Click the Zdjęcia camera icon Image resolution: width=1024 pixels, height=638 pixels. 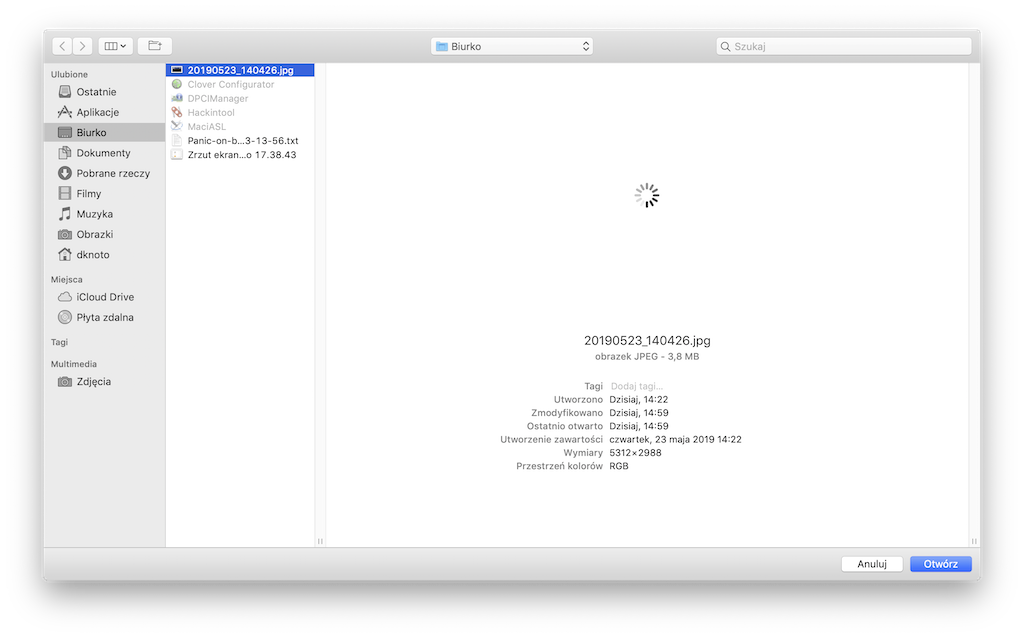[65, 382]
